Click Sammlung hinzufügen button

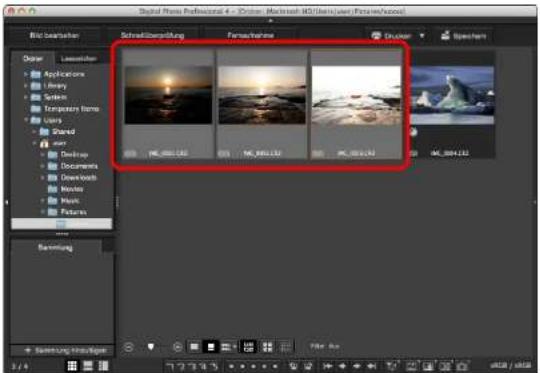tap(66, 350)
